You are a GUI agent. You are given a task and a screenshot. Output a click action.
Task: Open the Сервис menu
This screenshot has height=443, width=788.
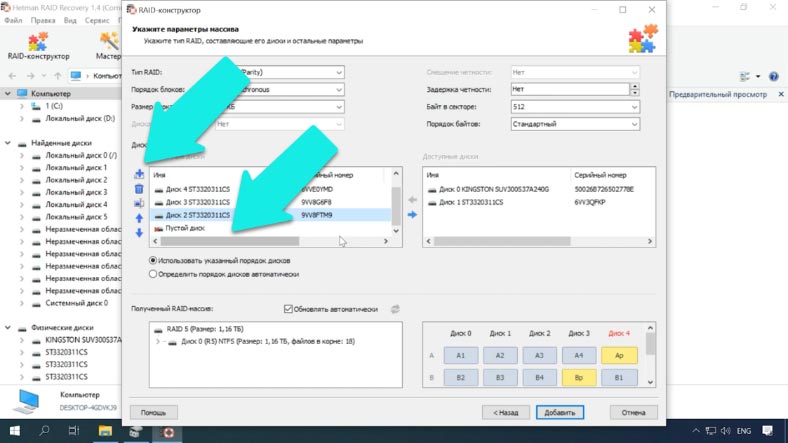97,20
